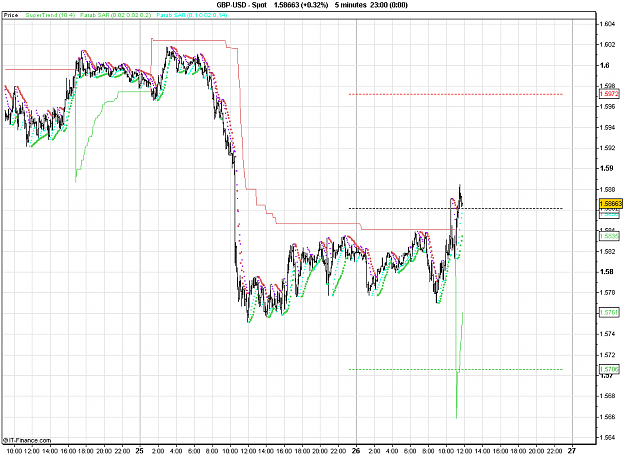Click the 1.58 price axis label
The image size is (625, 455).
[x=607, y=272]
